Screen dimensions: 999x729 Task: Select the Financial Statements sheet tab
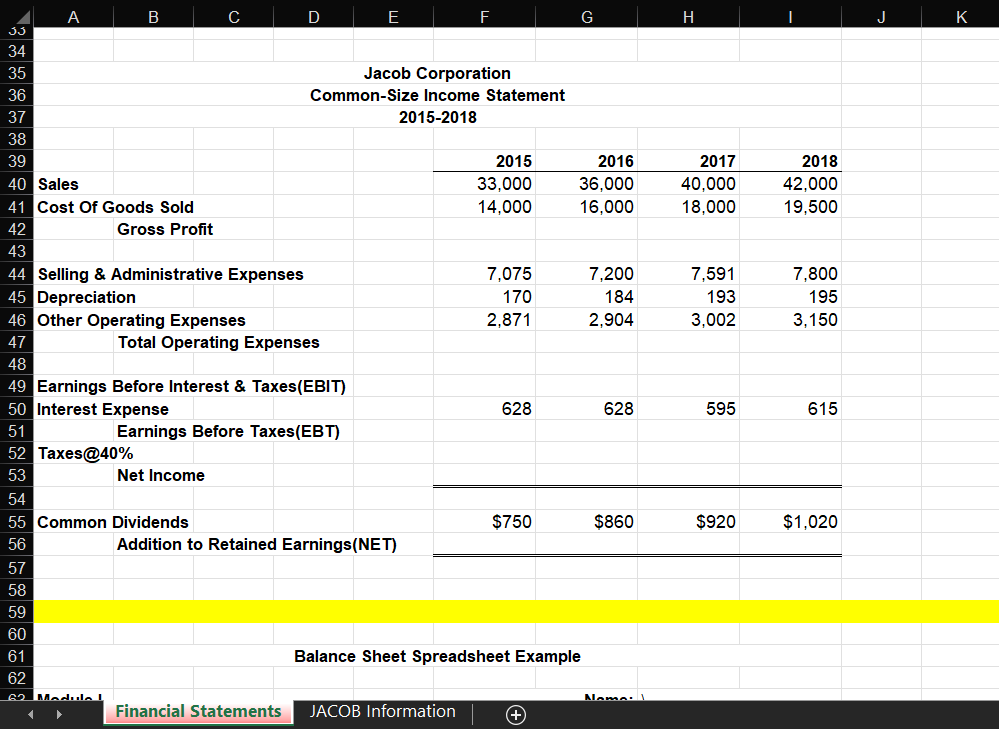coord(197,712)
